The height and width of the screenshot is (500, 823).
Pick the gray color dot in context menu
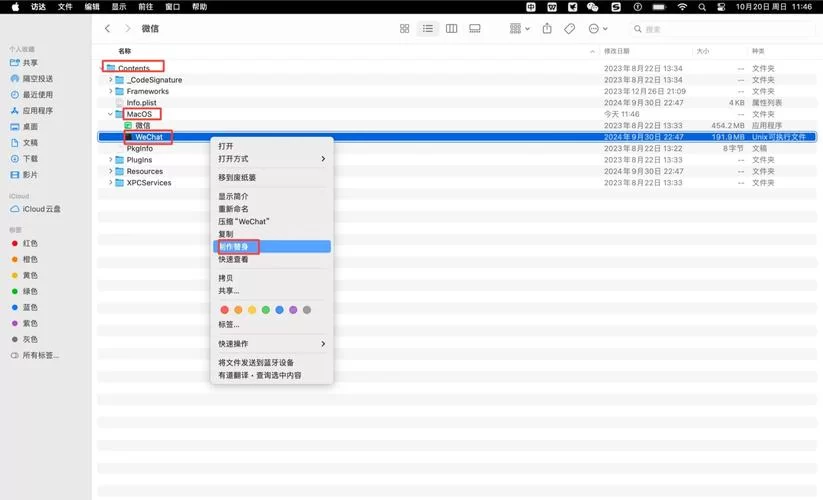307,310
